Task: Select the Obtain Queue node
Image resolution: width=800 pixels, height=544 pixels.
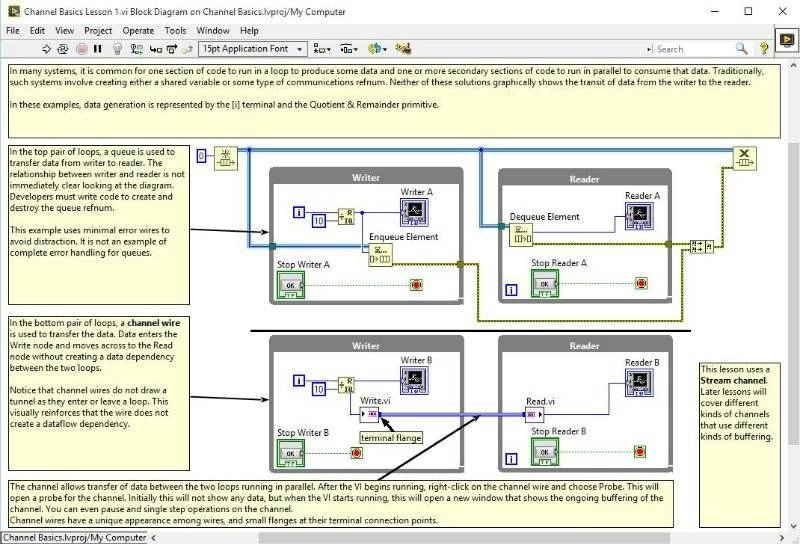Action: click(226, 158)
